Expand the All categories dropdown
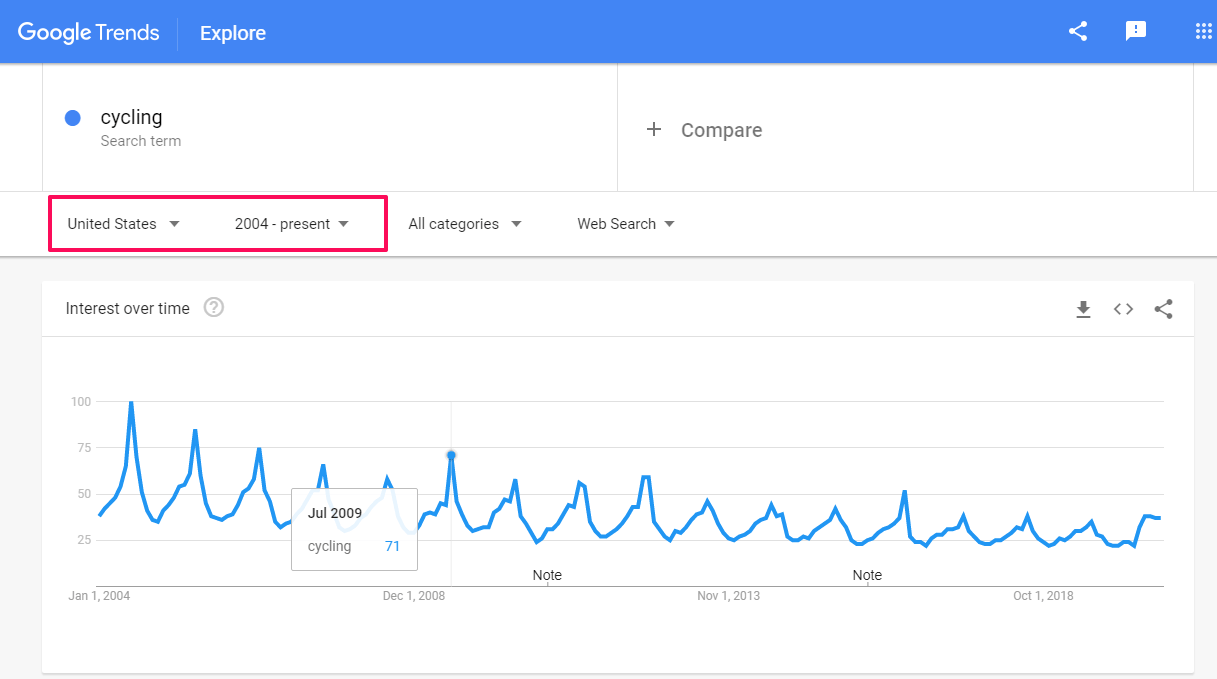This screenshot has width=1217, height=679. click(465, 224)
